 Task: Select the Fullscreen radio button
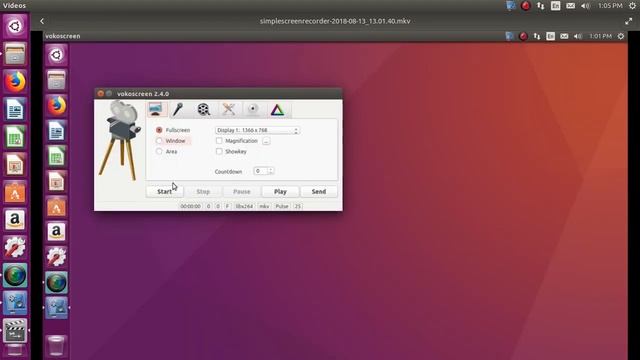(x=159, y=130)
